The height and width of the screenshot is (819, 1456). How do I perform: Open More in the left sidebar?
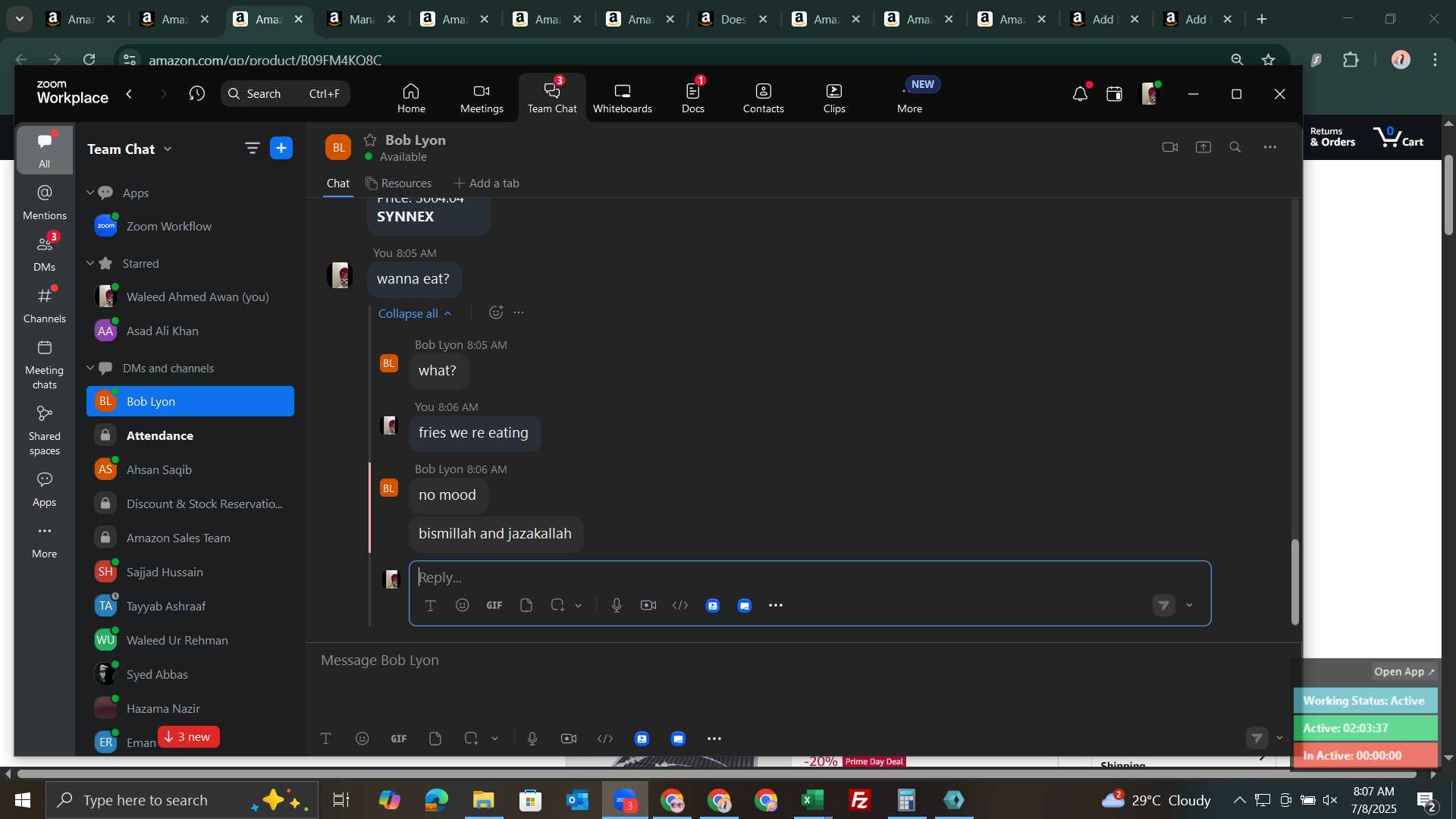(45, 541)
